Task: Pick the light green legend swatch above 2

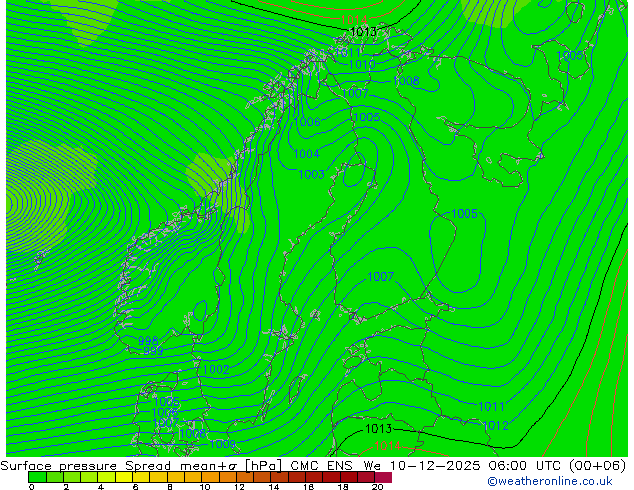Action: [x=72, y=477]
